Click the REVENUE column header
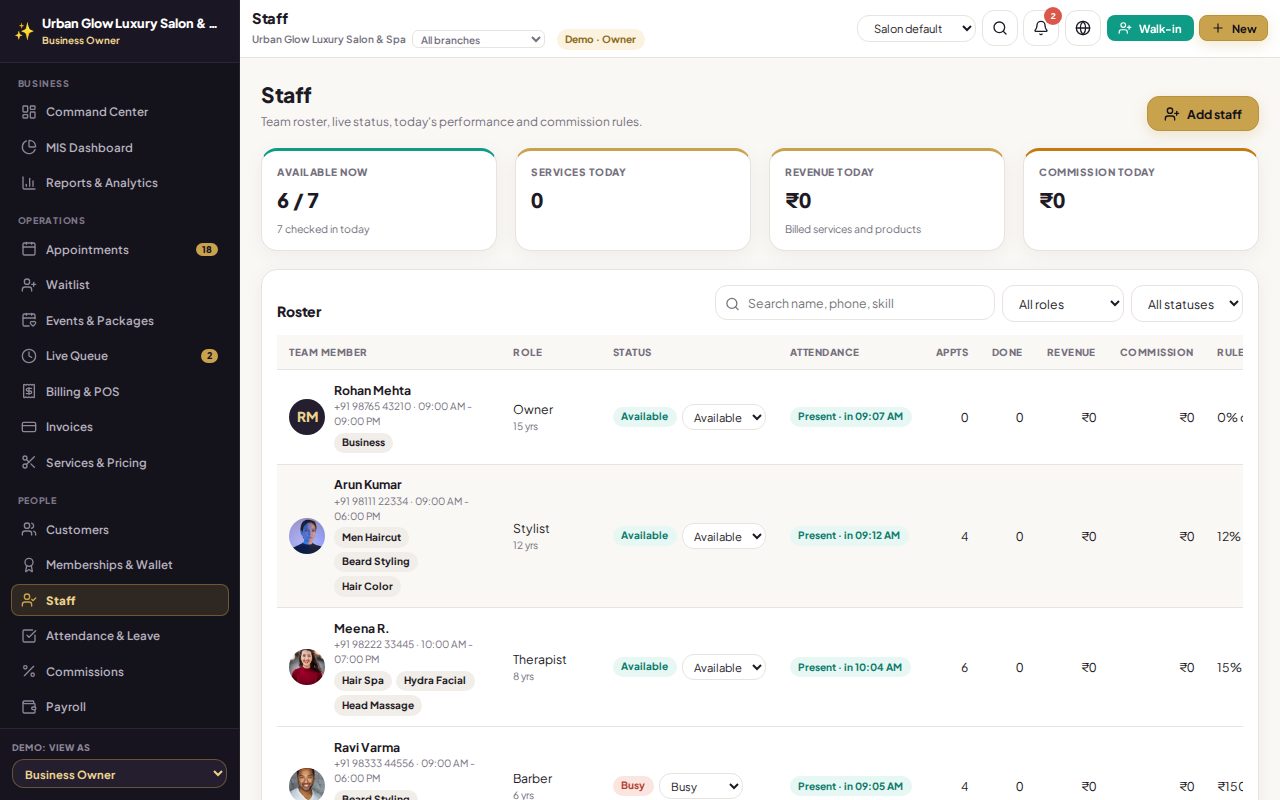The height and width of the screenshot is (800, 1280). click(1071, 352)
